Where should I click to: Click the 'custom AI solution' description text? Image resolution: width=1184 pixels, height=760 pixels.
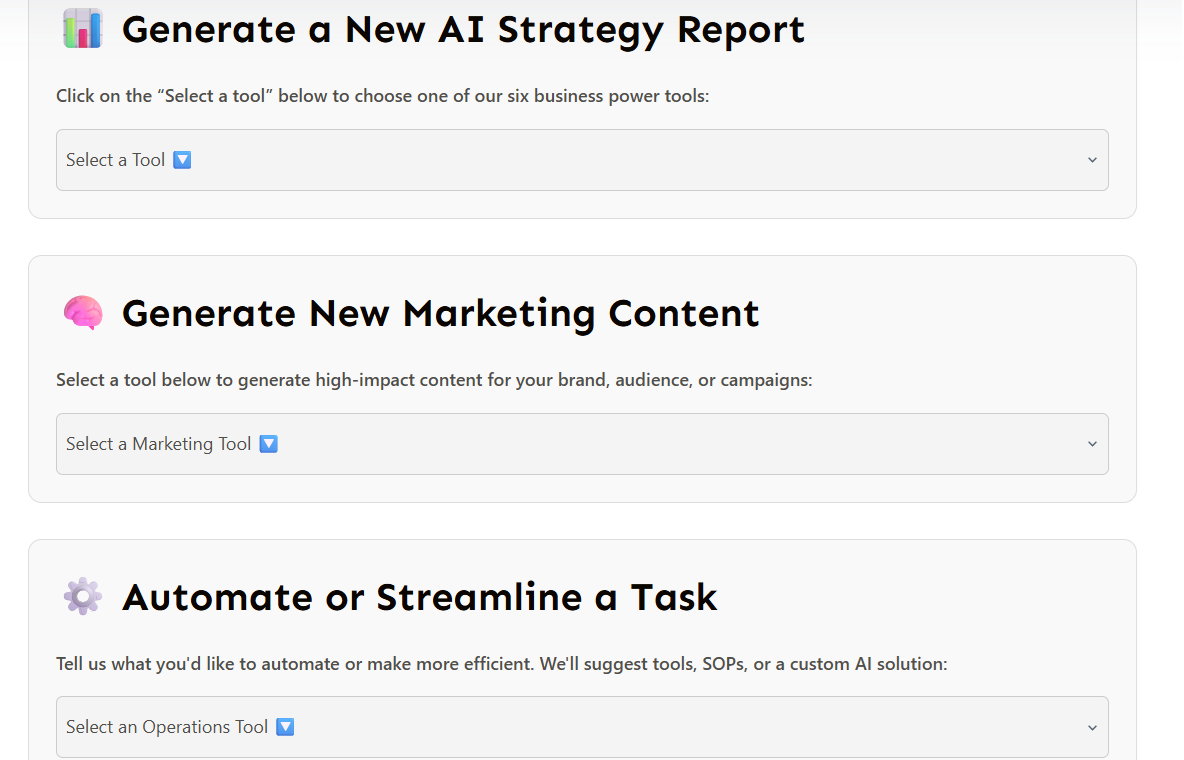point(868,664)
